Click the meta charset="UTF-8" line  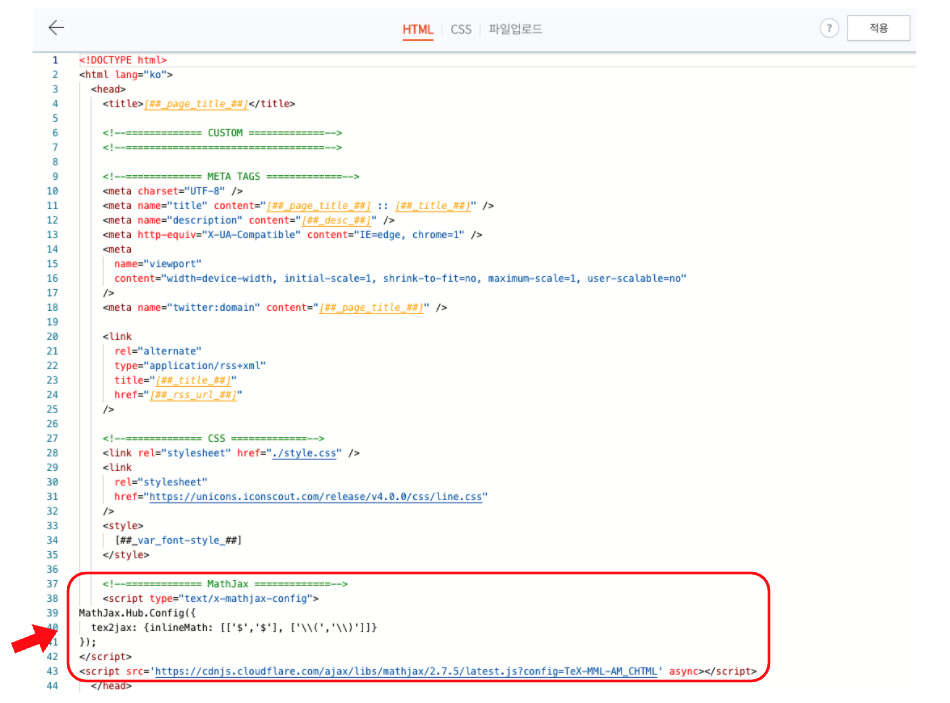click(173, 191)
